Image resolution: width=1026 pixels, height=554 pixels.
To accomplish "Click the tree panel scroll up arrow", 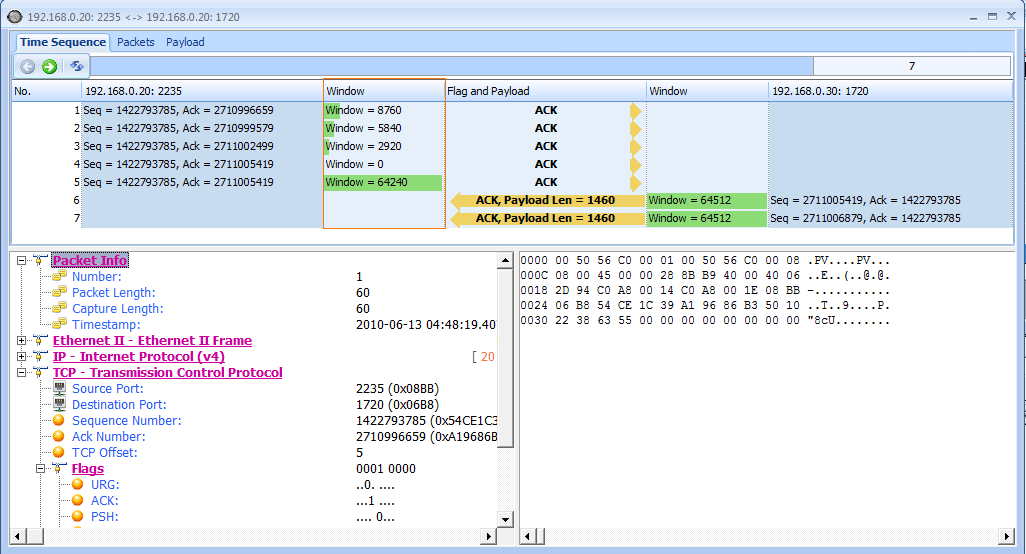I will tap(505, 261).
